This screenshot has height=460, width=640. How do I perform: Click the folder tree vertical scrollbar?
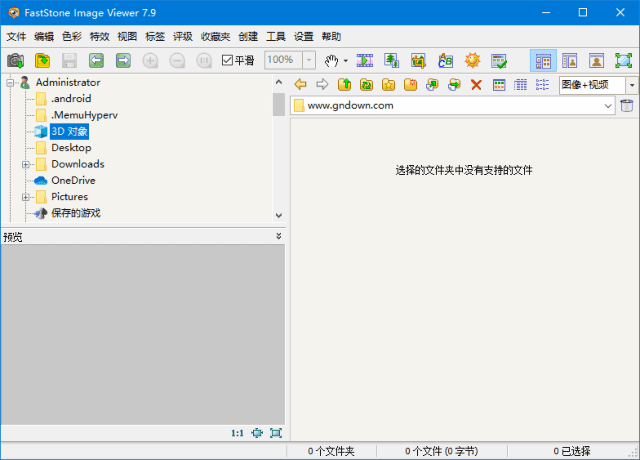278,150
